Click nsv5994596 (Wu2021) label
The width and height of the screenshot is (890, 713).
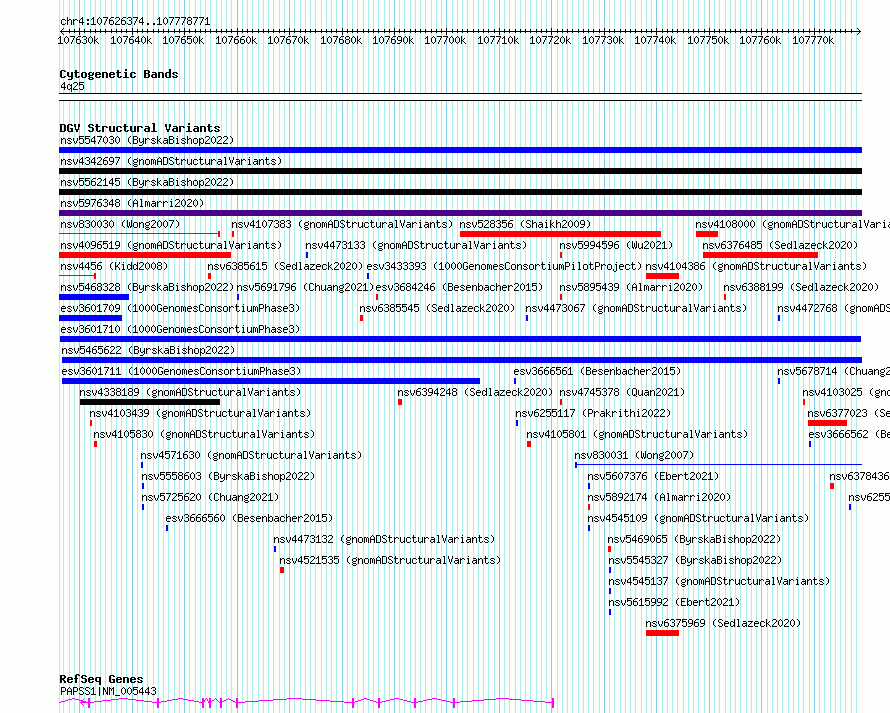pos(616,245)
